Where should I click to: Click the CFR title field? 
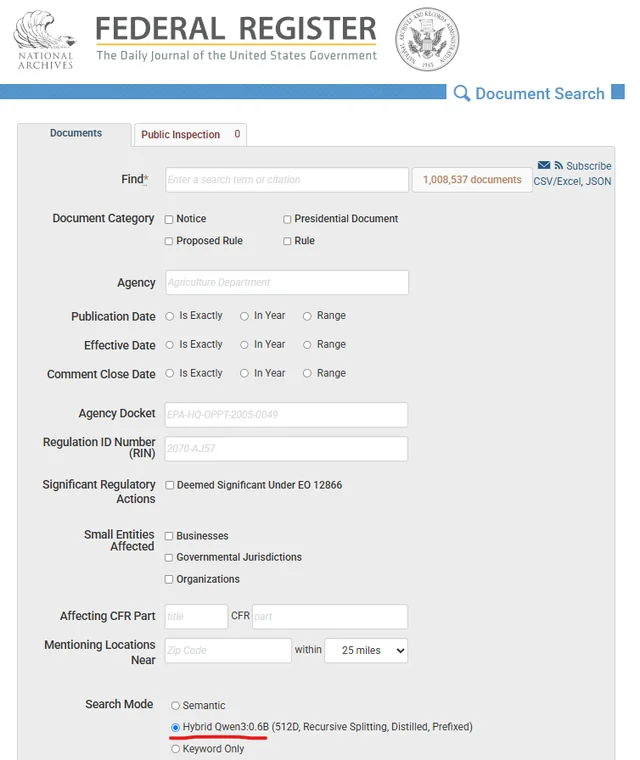point(196,617)
